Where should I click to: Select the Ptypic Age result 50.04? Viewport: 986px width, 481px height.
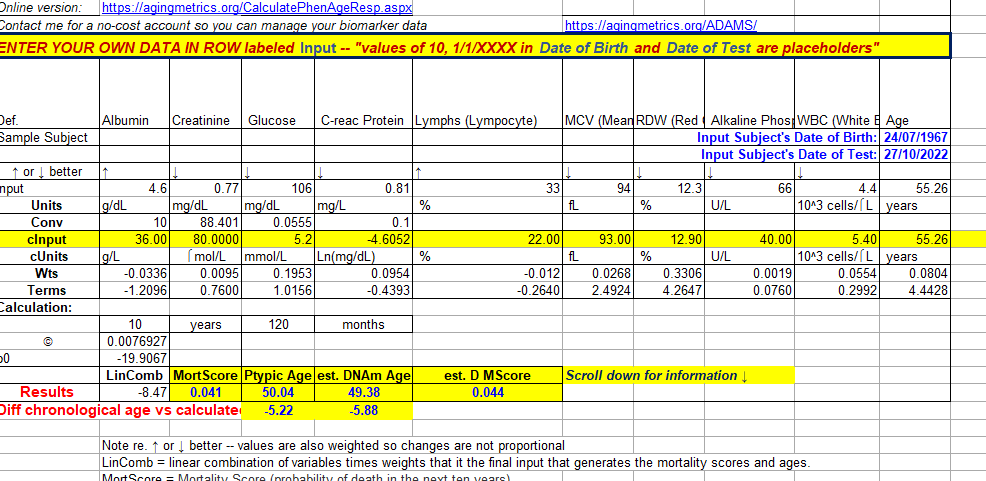click(x=277, y=392)
